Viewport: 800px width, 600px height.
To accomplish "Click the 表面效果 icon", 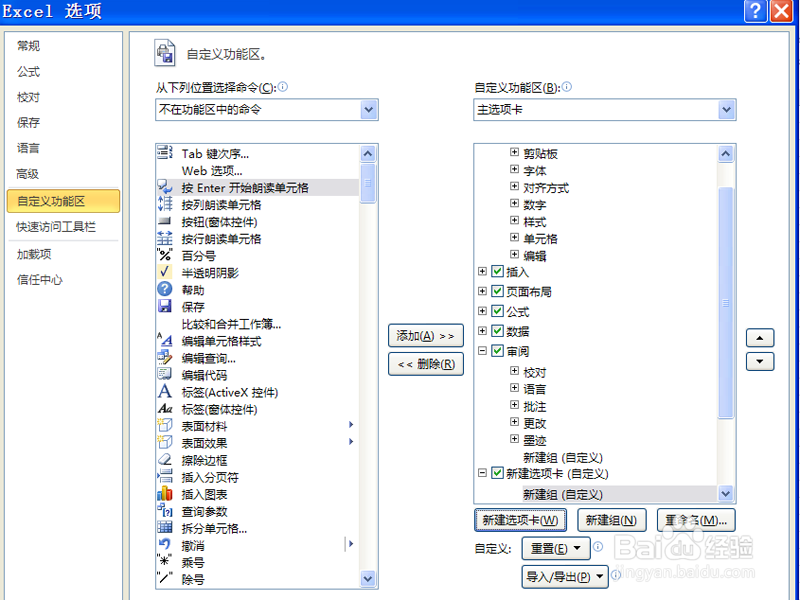I will [x=164, y=442].
